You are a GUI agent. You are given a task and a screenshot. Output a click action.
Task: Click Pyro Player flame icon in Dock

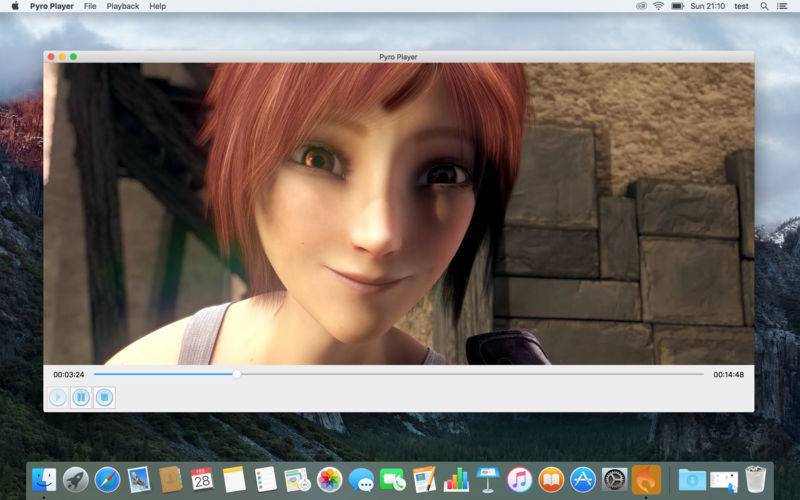coord(646,480)
